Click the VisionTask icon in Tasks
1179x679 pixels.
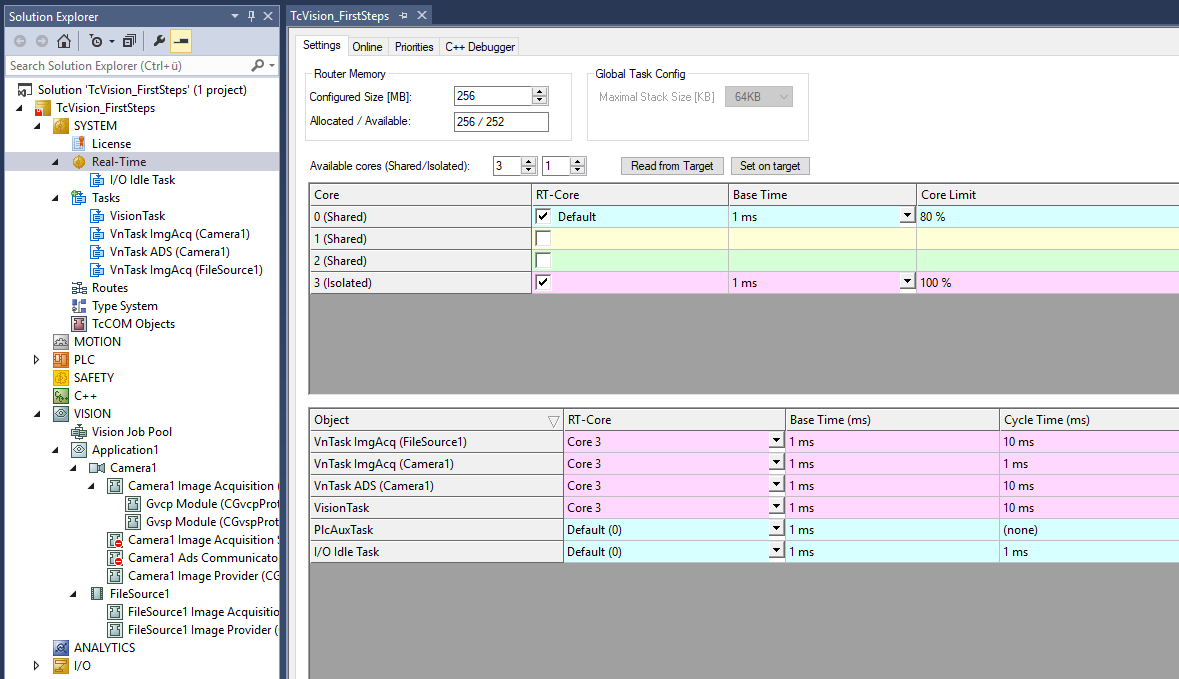97,216
